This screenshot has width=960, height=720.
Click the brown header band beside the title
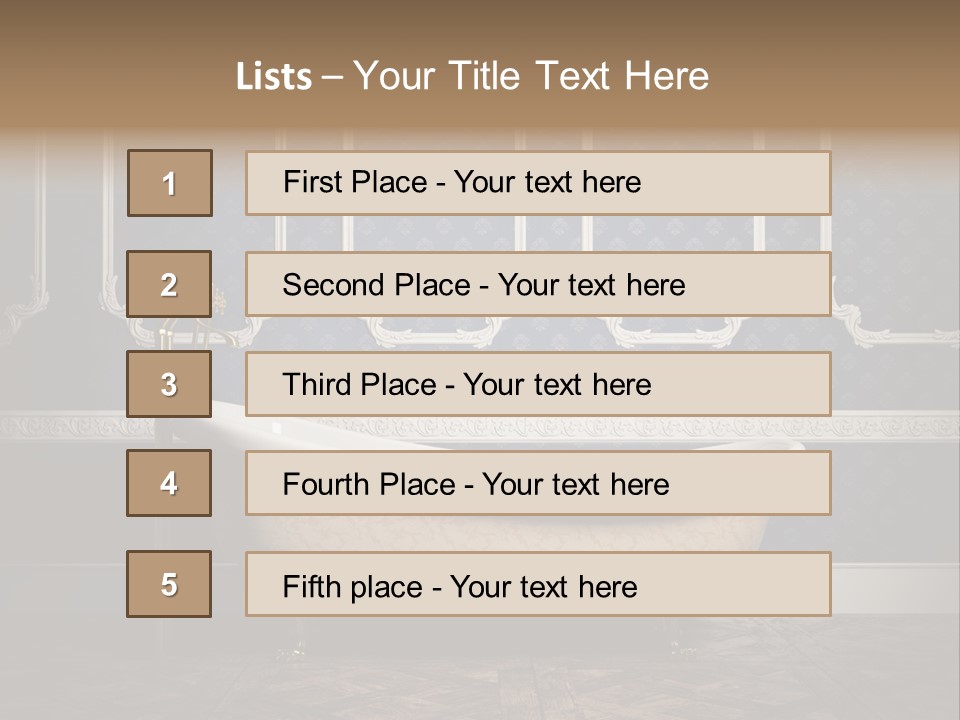click(x=833, y=67)
